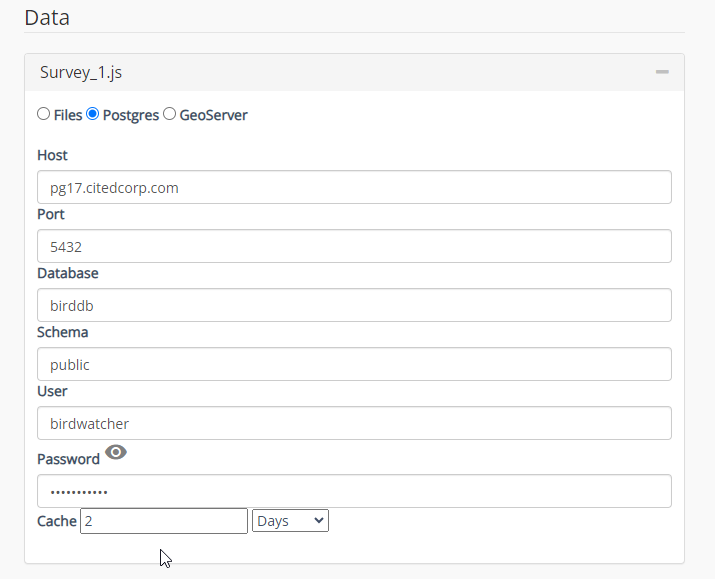Click the Database field containing birddb

(354, 305)
